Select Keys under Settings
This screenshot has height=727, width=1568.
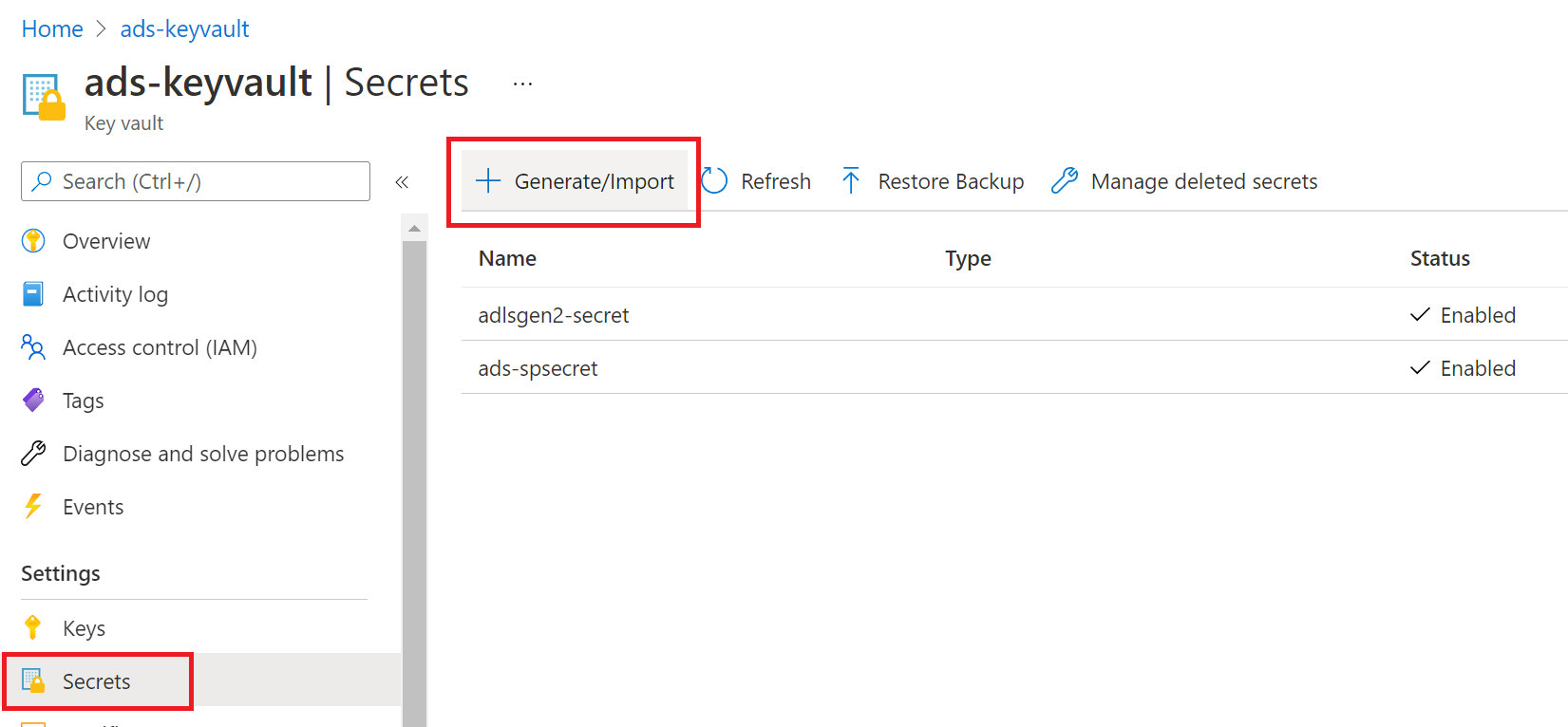84,628
